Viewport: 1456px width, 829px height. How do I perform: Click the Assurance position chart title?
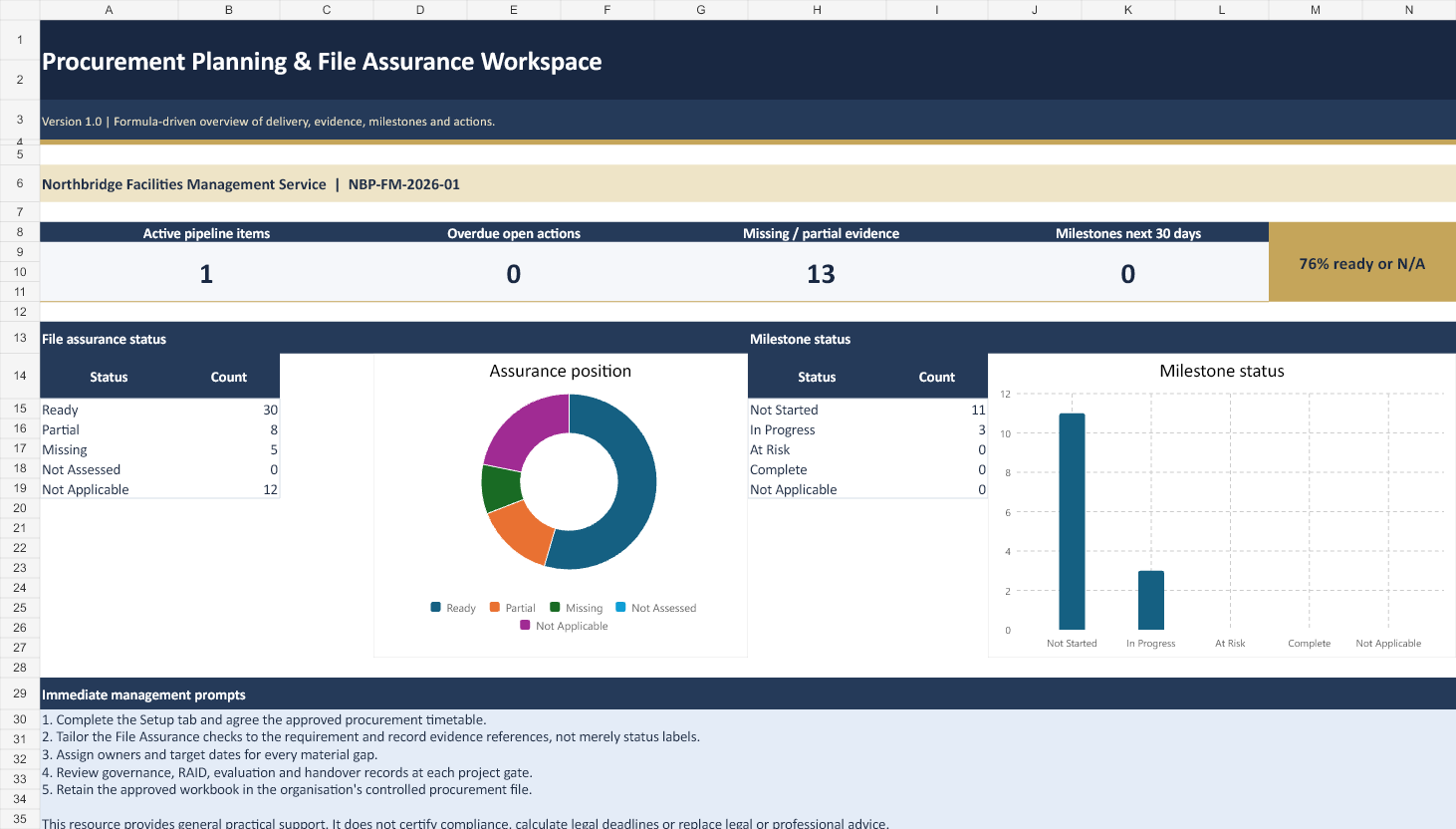tap(560, 371)
